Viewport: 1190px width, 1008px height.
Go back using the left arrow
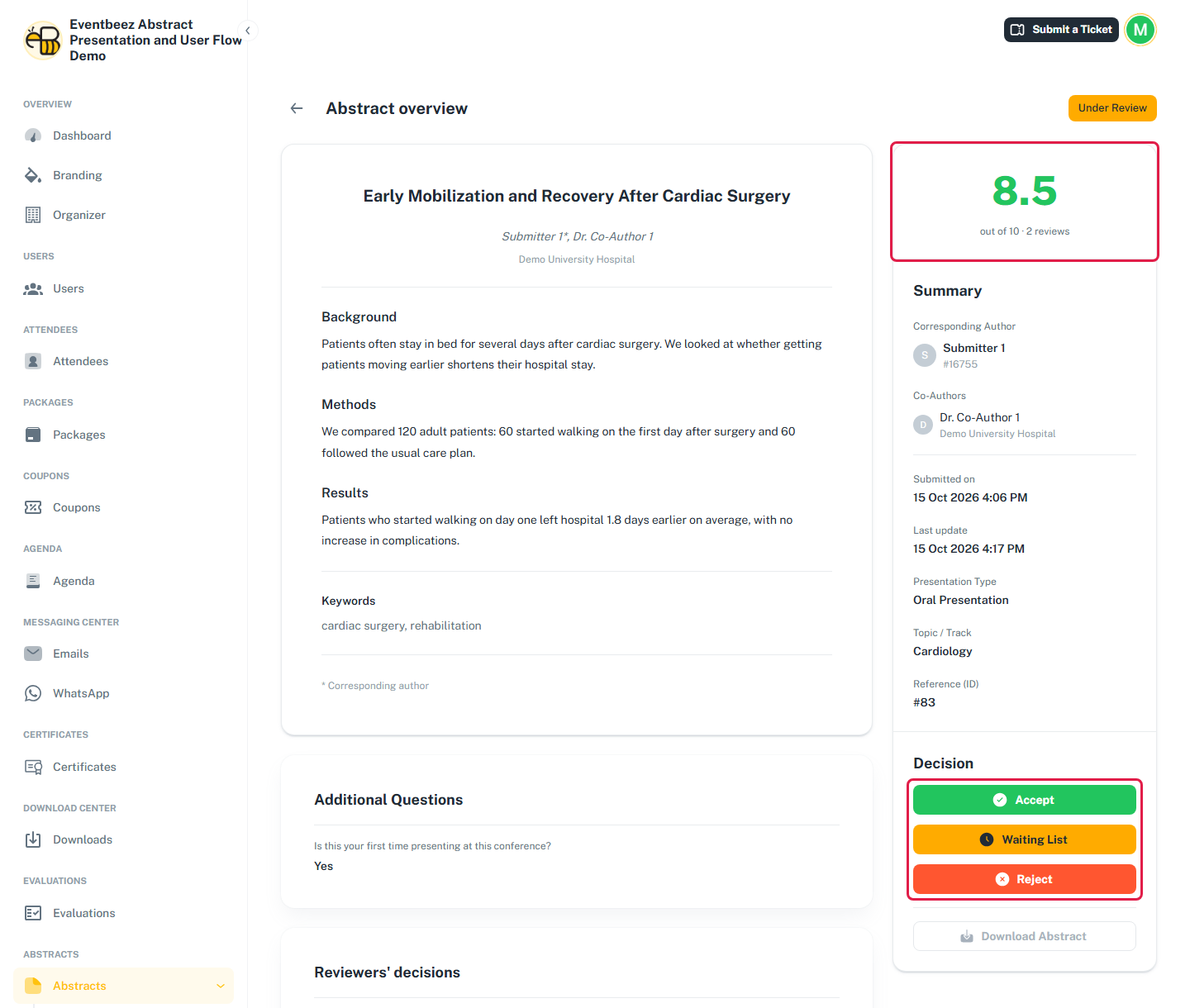tap(297, 108)
